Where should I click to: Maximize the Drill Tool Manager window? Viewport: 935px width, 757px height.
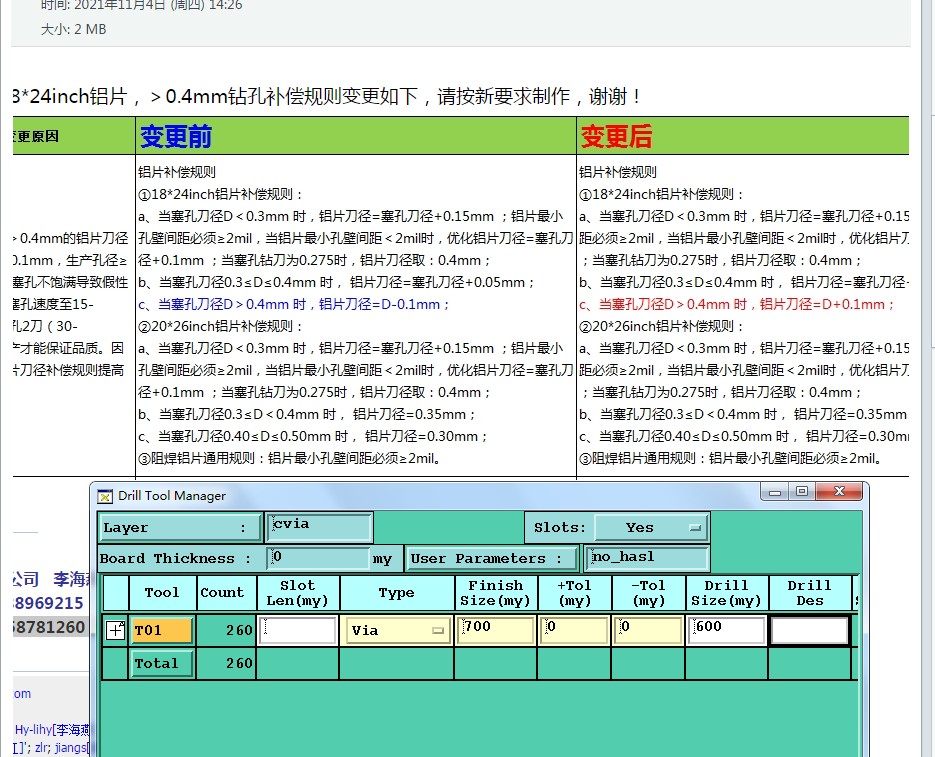[802, 492]
